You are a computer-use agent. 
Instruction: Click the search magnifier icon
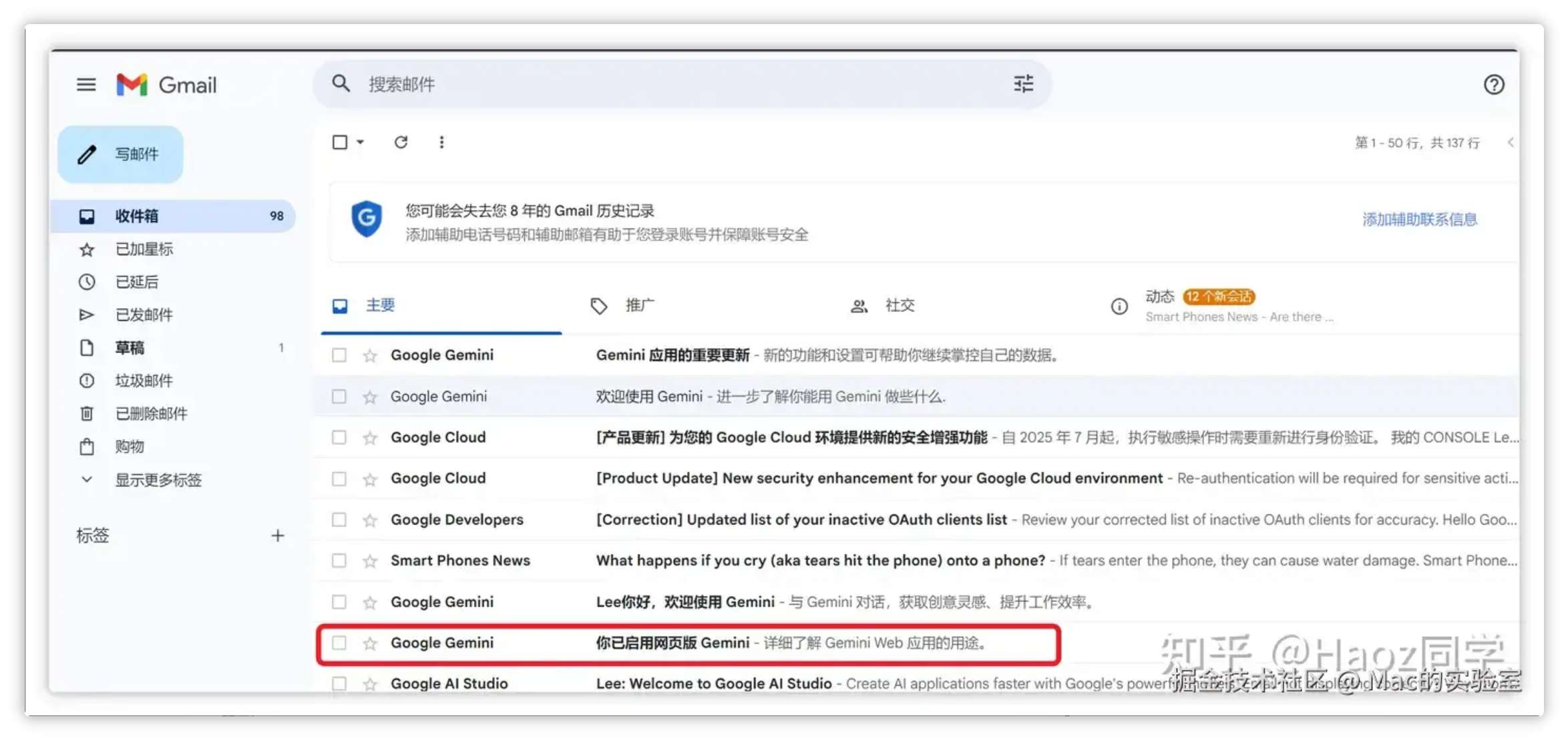click(341, 84)
